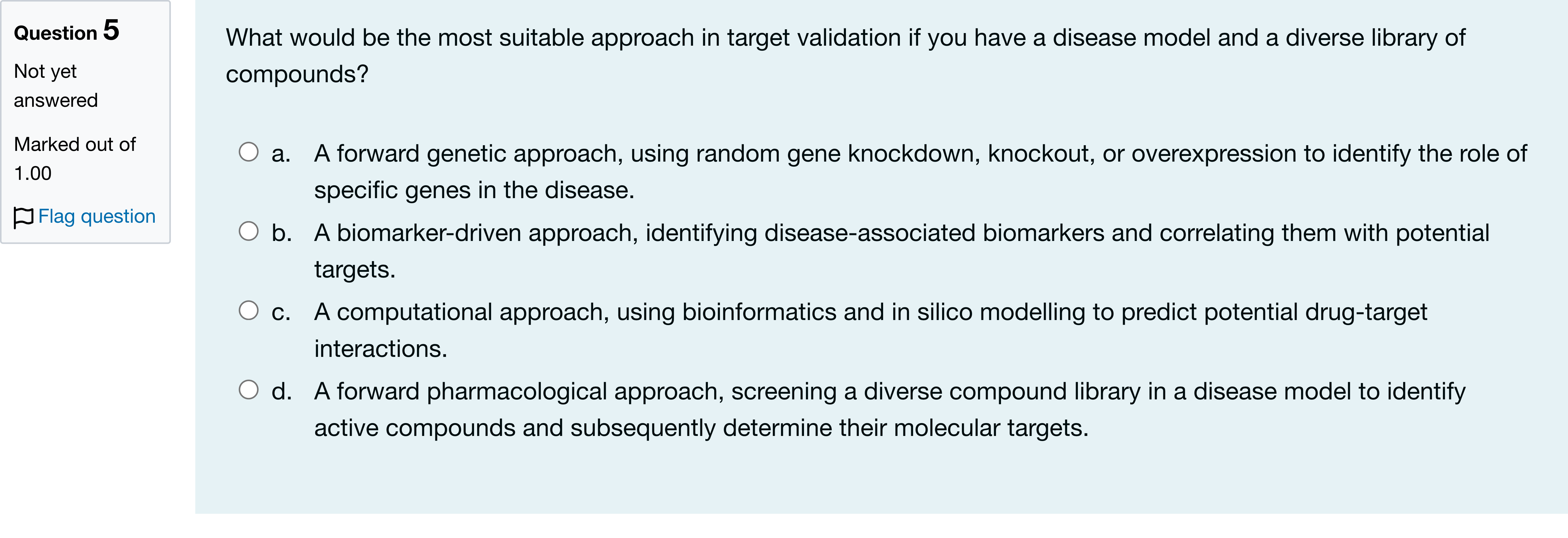This screenshot has width=1568, height=538.
Task: Click the question prompt about target validation
Action: tap(846, 55)
